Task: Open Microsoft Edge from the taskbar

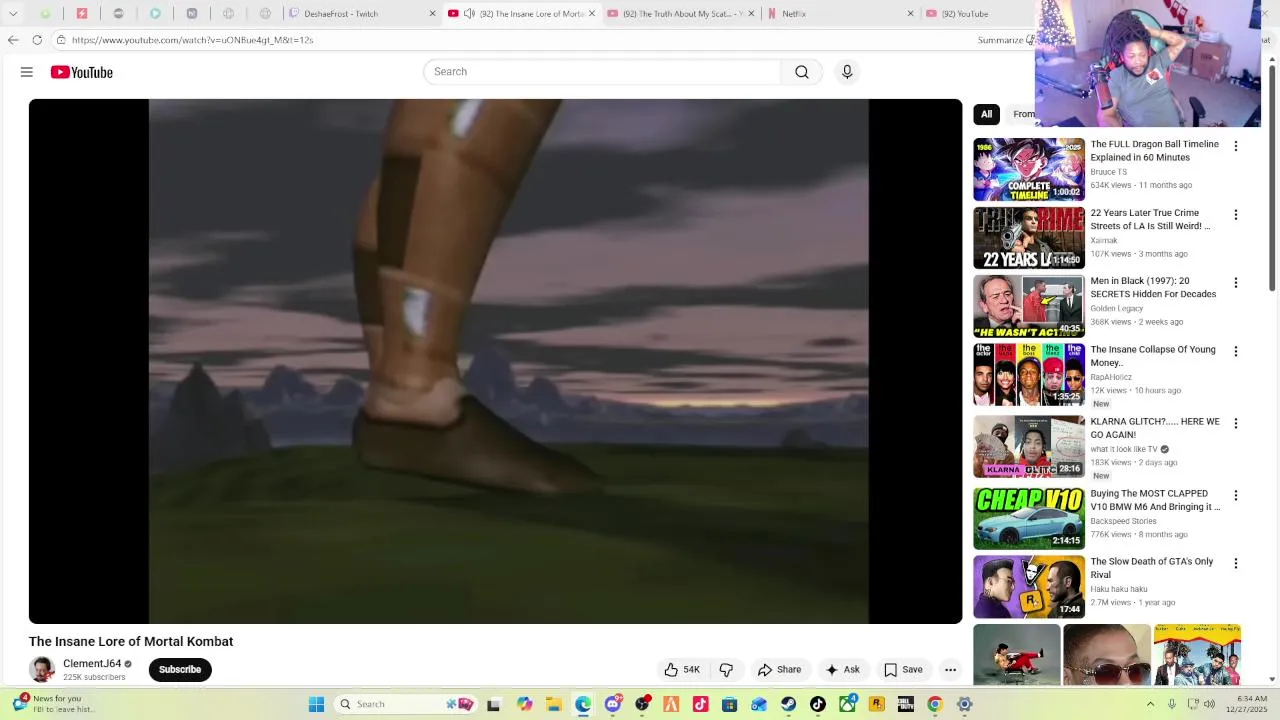Action: [x=583, y=704]
